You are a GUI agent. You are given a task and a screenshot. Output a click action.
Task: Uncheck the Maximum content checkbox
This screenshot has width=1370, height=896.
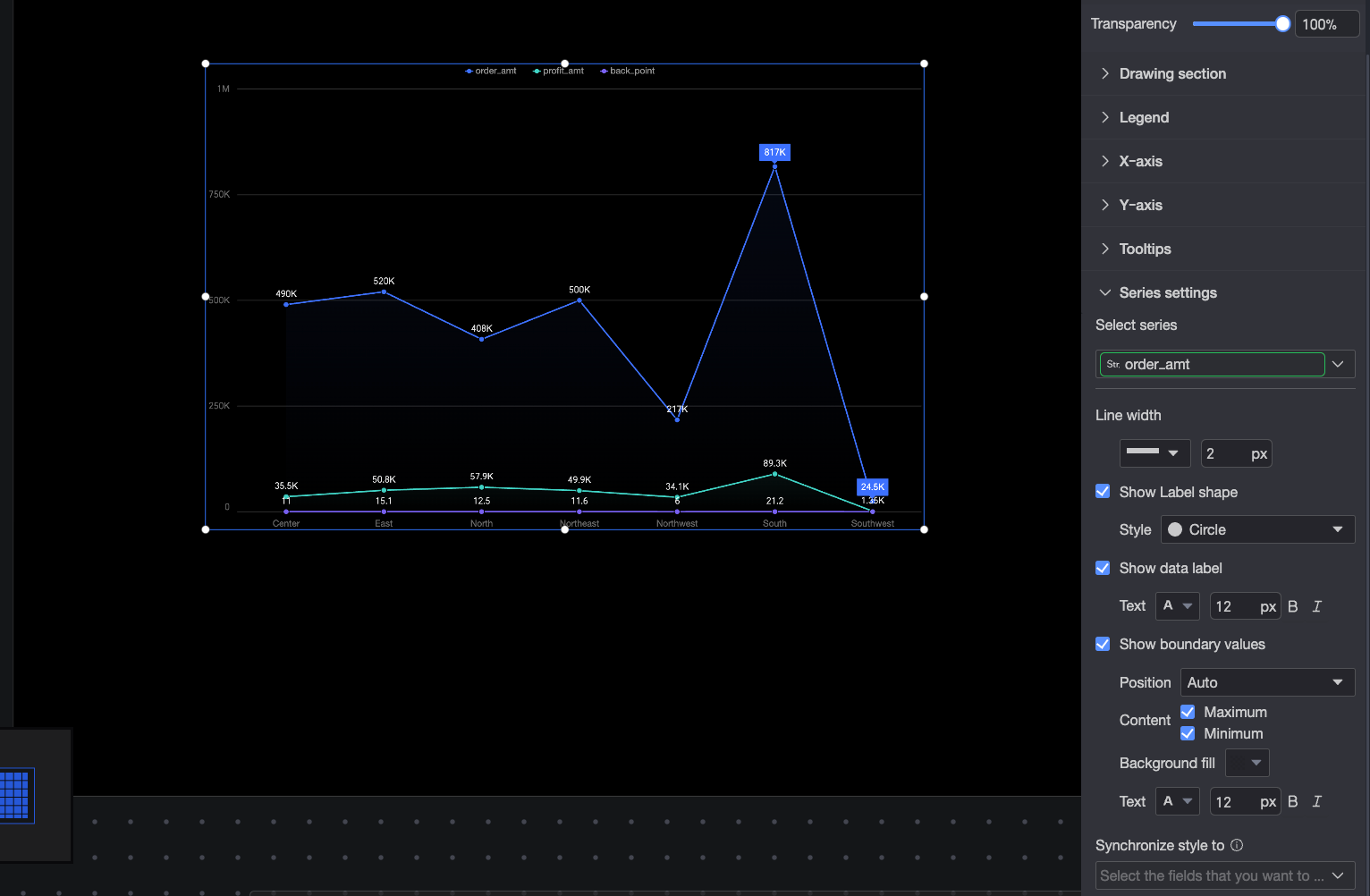tap(1188, 712)
